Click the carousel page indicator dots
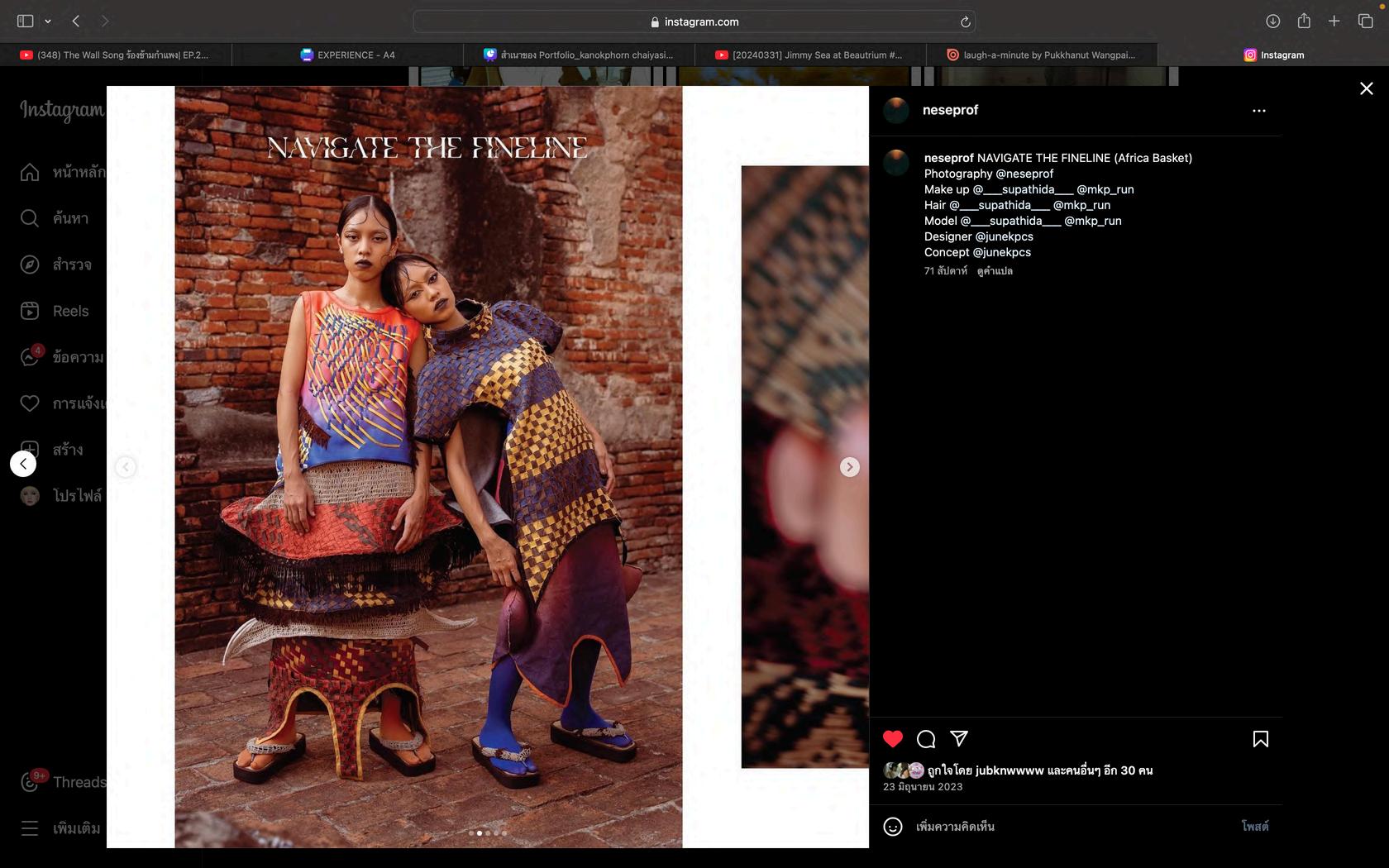The image size is (1389, 868). click(488, 833)
